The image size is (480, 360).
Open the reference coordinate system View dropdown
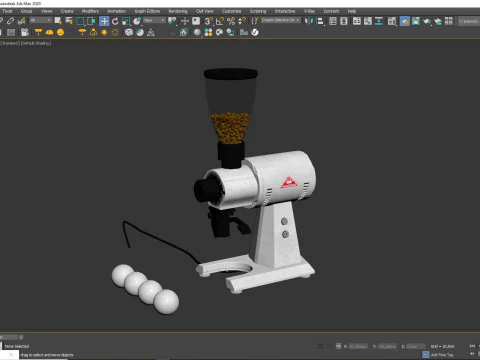[x=154, y=20]
